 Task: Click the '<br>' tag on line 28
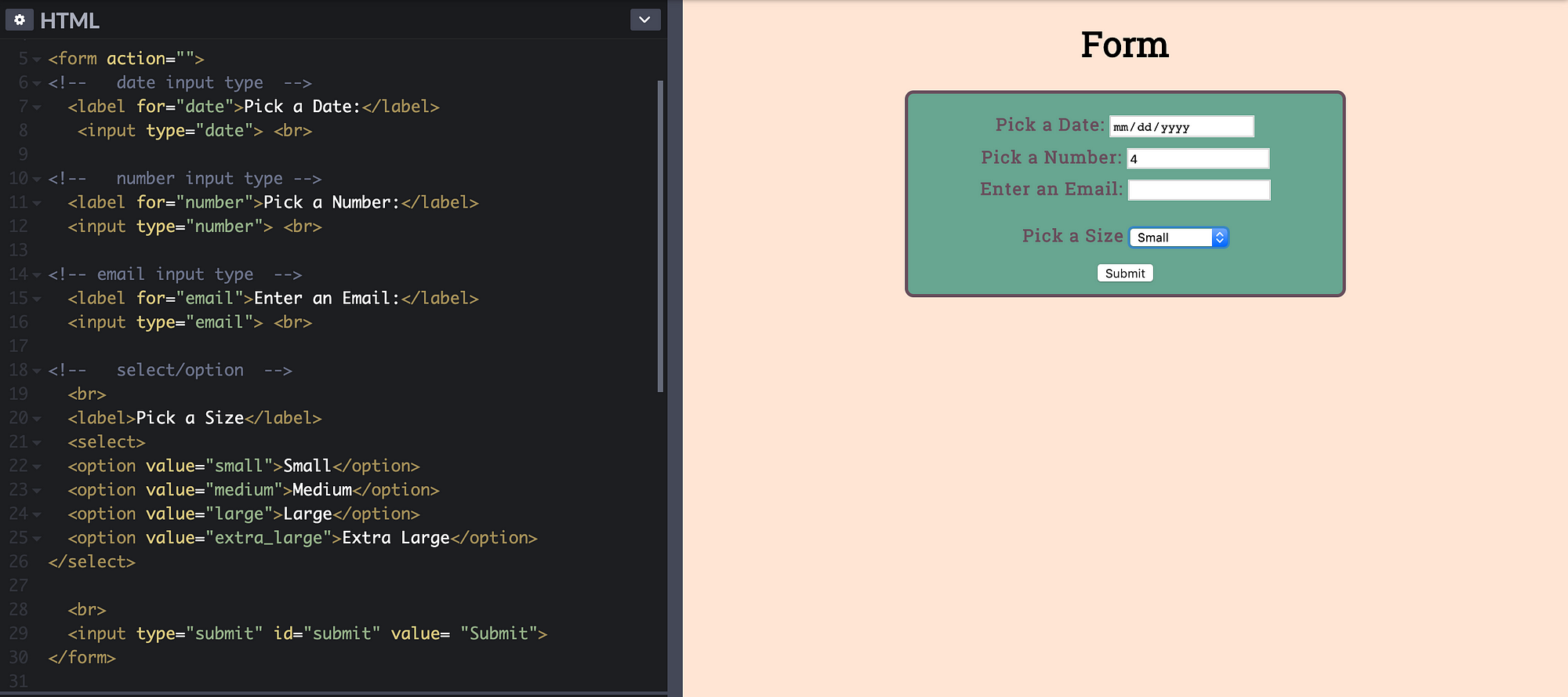[87, 610]
